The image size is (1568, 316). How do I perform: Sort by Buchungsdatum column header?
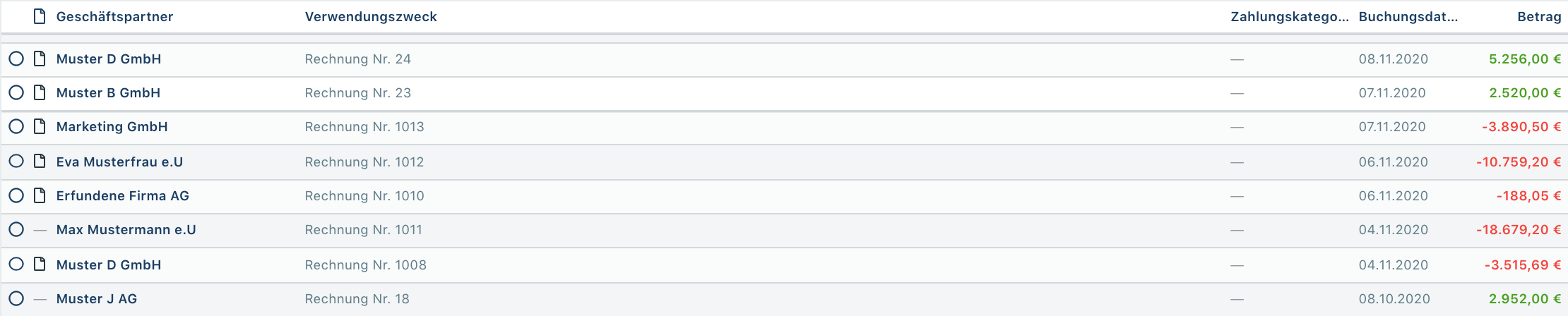tap(1408, 16)
